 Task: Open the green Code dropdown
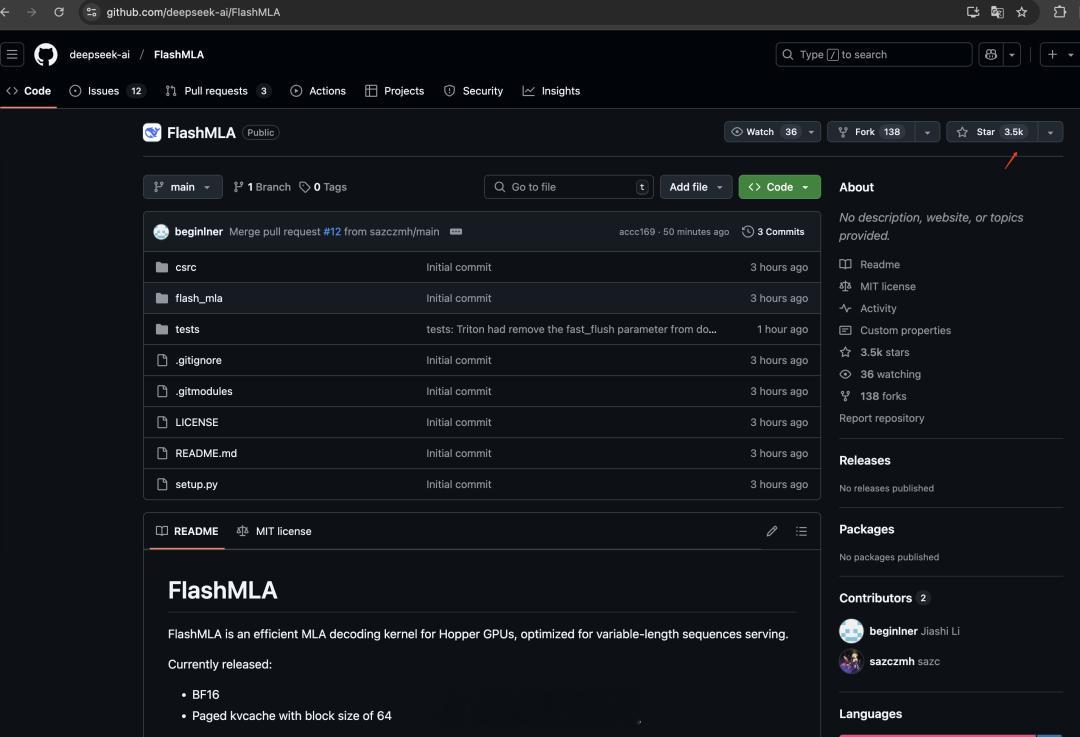pyautogui.click(x=779, y=187)
